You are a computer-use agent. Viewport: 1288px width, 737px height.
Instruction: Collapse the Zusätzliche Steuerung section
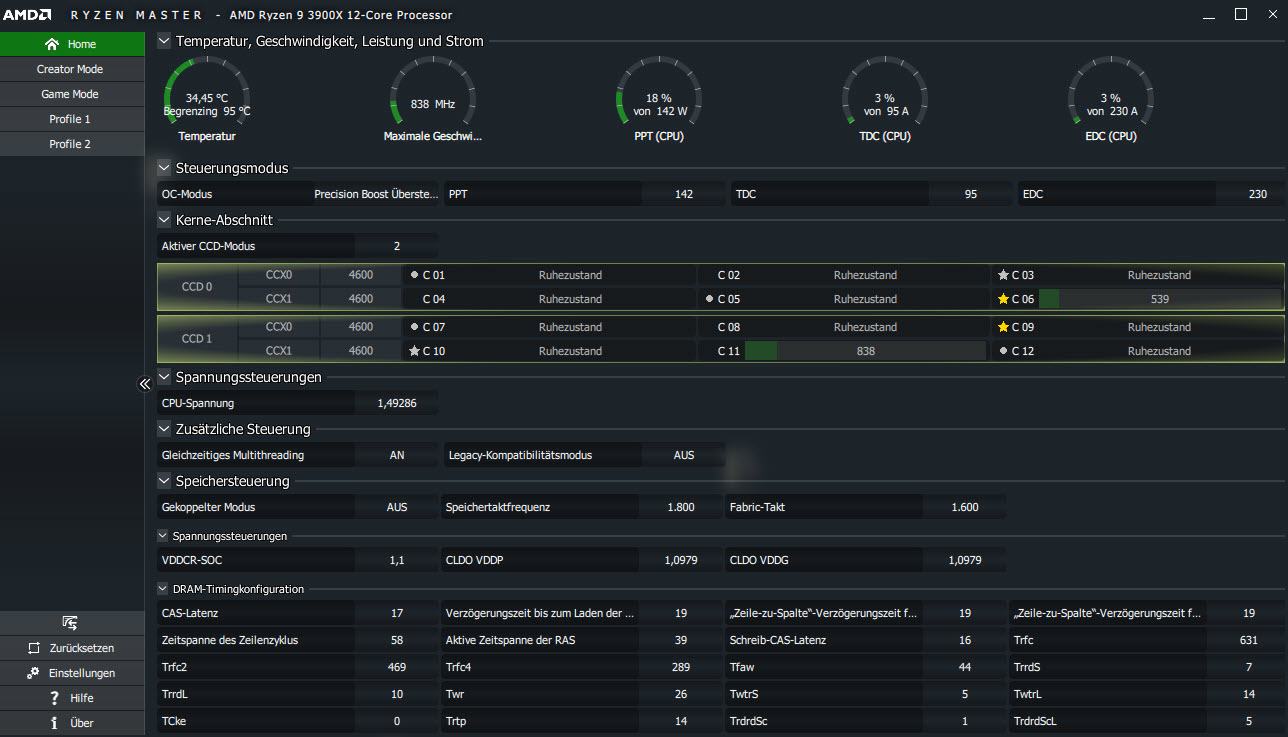pyautogui.click(x=165, y=429)
